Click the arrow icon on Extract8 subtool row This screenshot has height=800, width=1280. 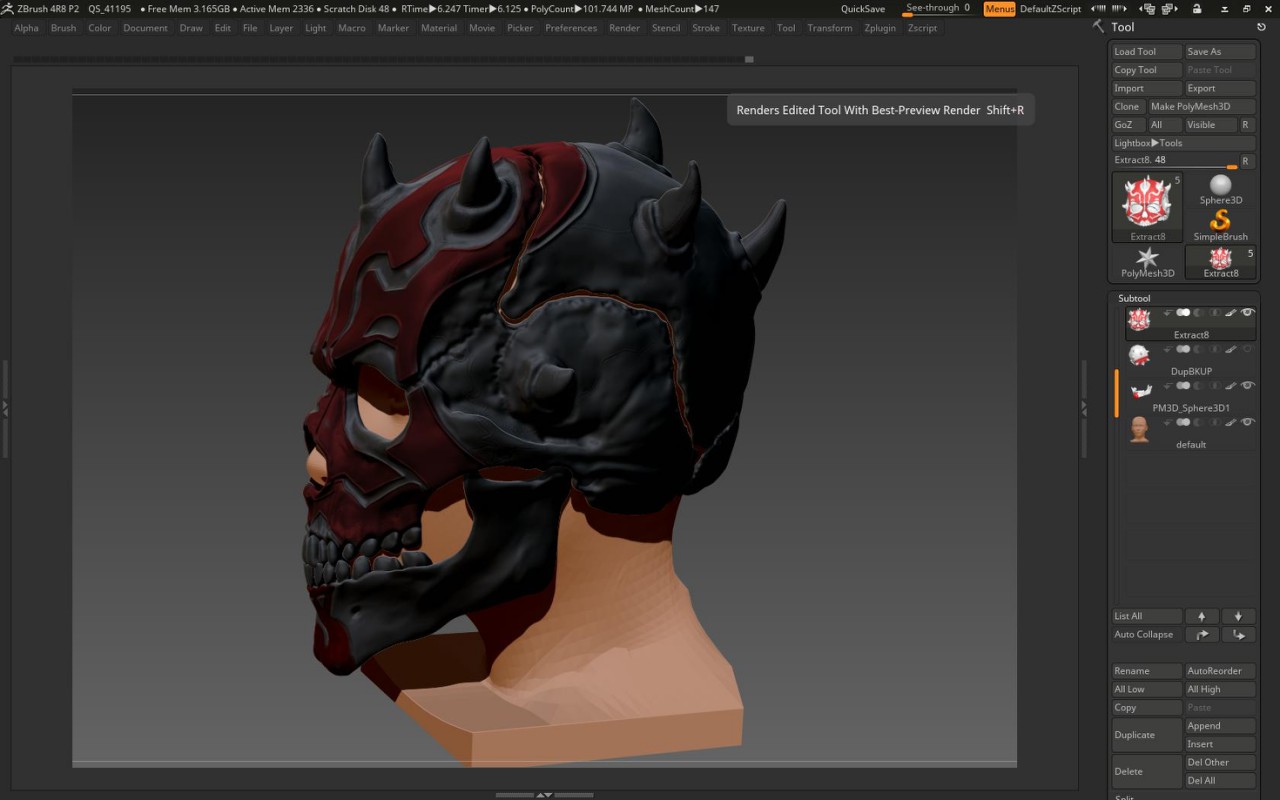point(1168,313)
